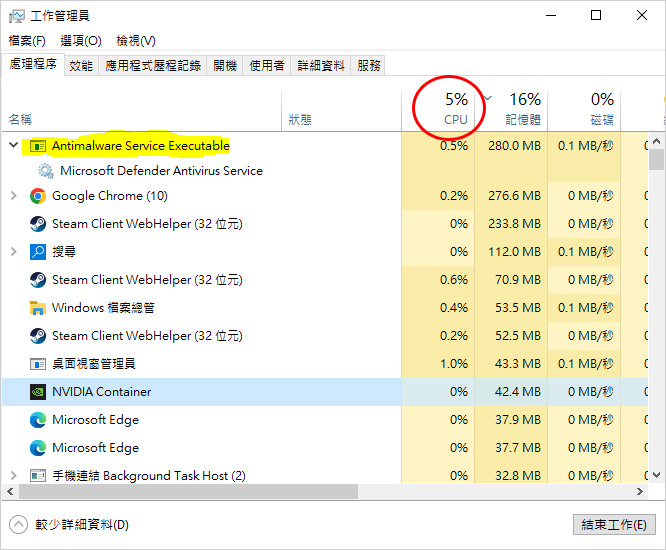The image size is (666, 550).
Task: Click the vertical scrollbar up arrow
Action: pyautogui.click(x=656, y=141)
